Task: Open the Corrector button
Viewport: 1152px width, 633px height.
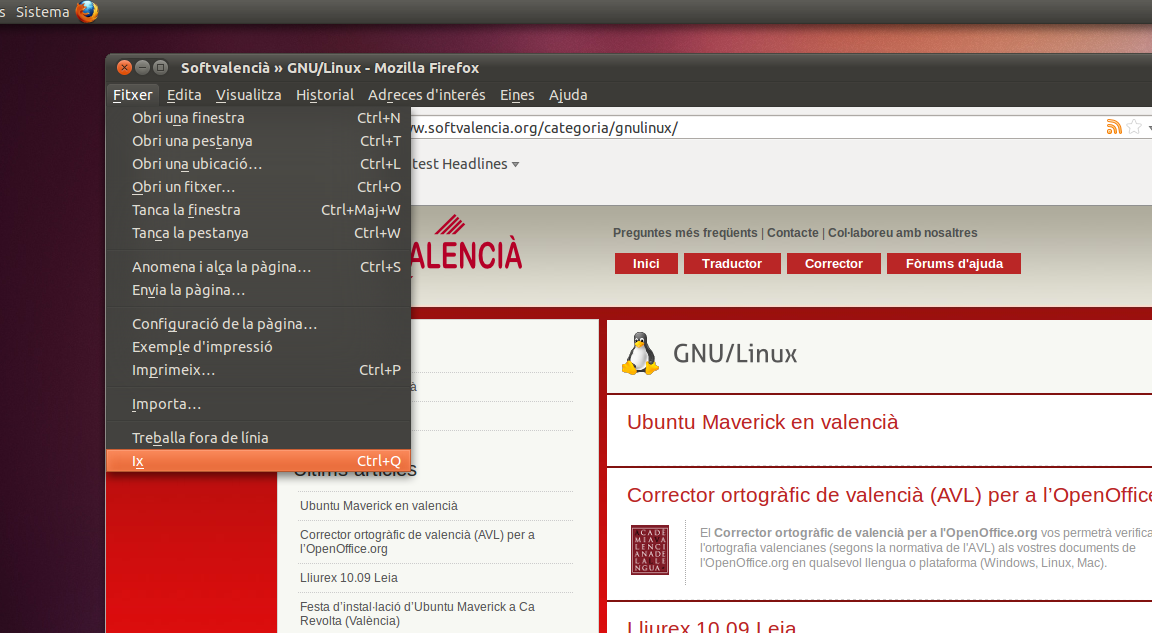Action: [x=833, y=264]
